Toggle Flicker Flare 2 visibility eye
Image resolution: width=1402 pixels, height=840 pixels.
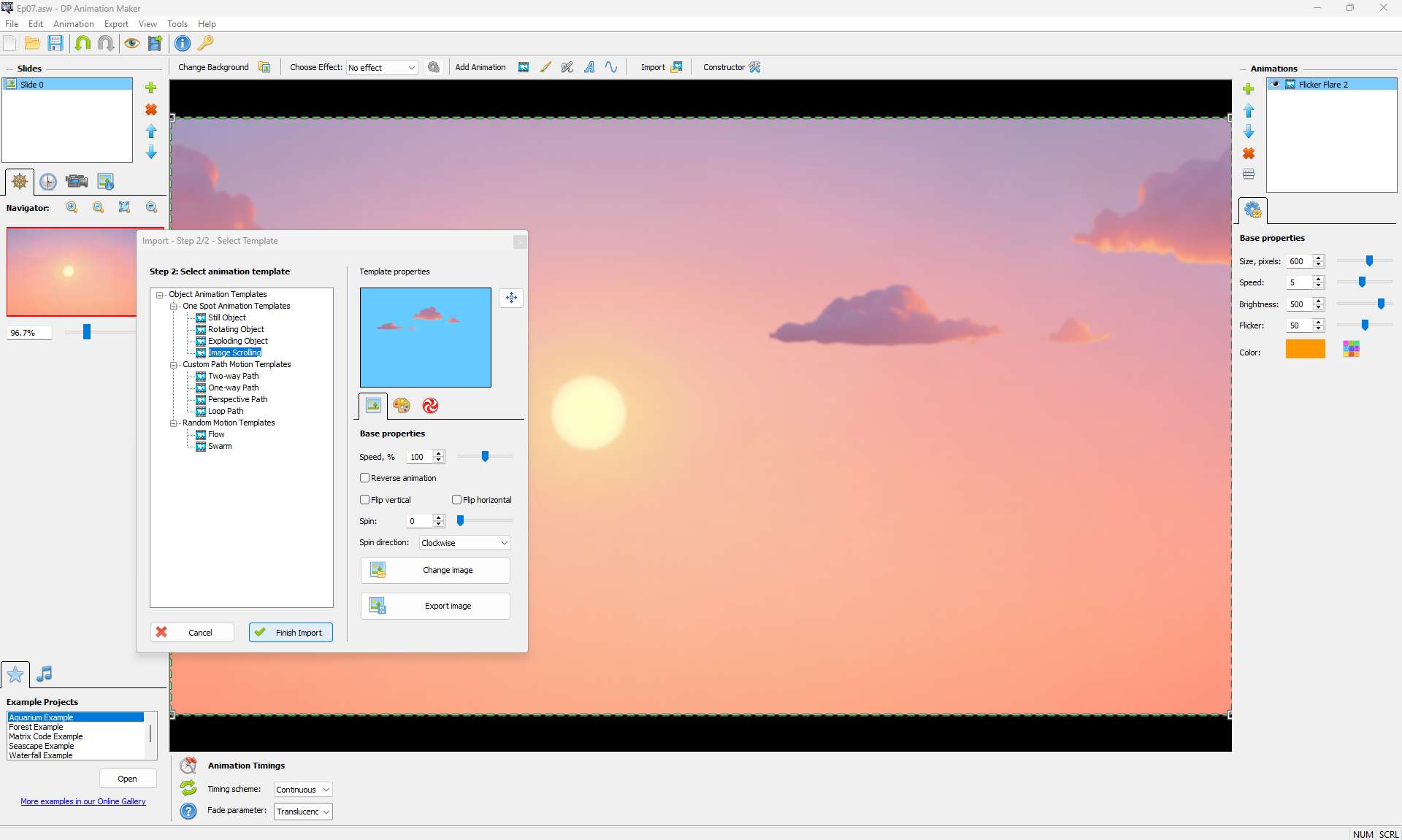(1276, 85)
